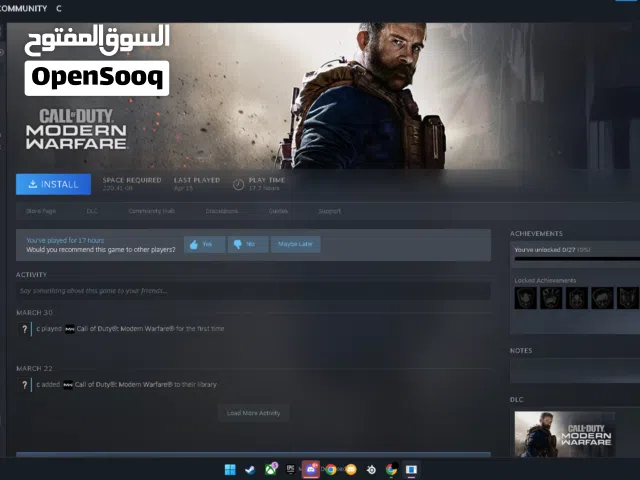Recommend the game with the Yes button
Image resolution: width=640 pixels, height=480 pixels.
point(204,244)
